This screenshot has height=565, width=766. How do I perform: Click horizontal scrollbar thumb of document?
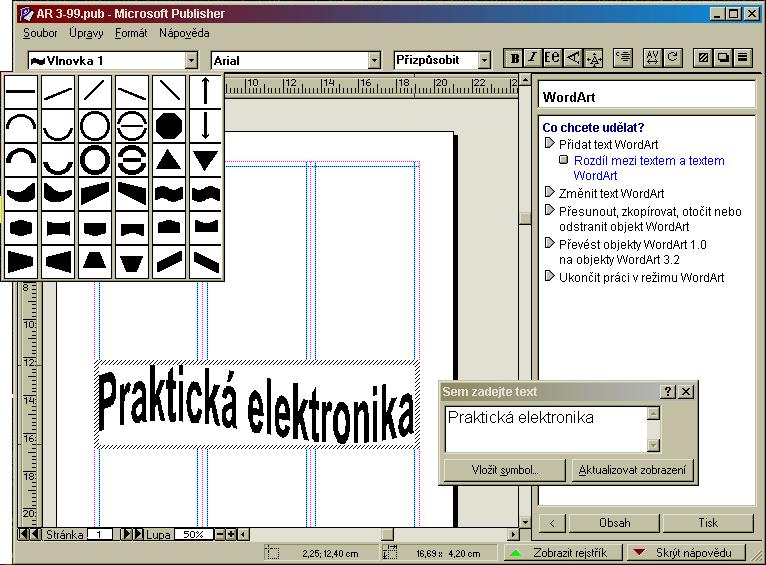388,534
